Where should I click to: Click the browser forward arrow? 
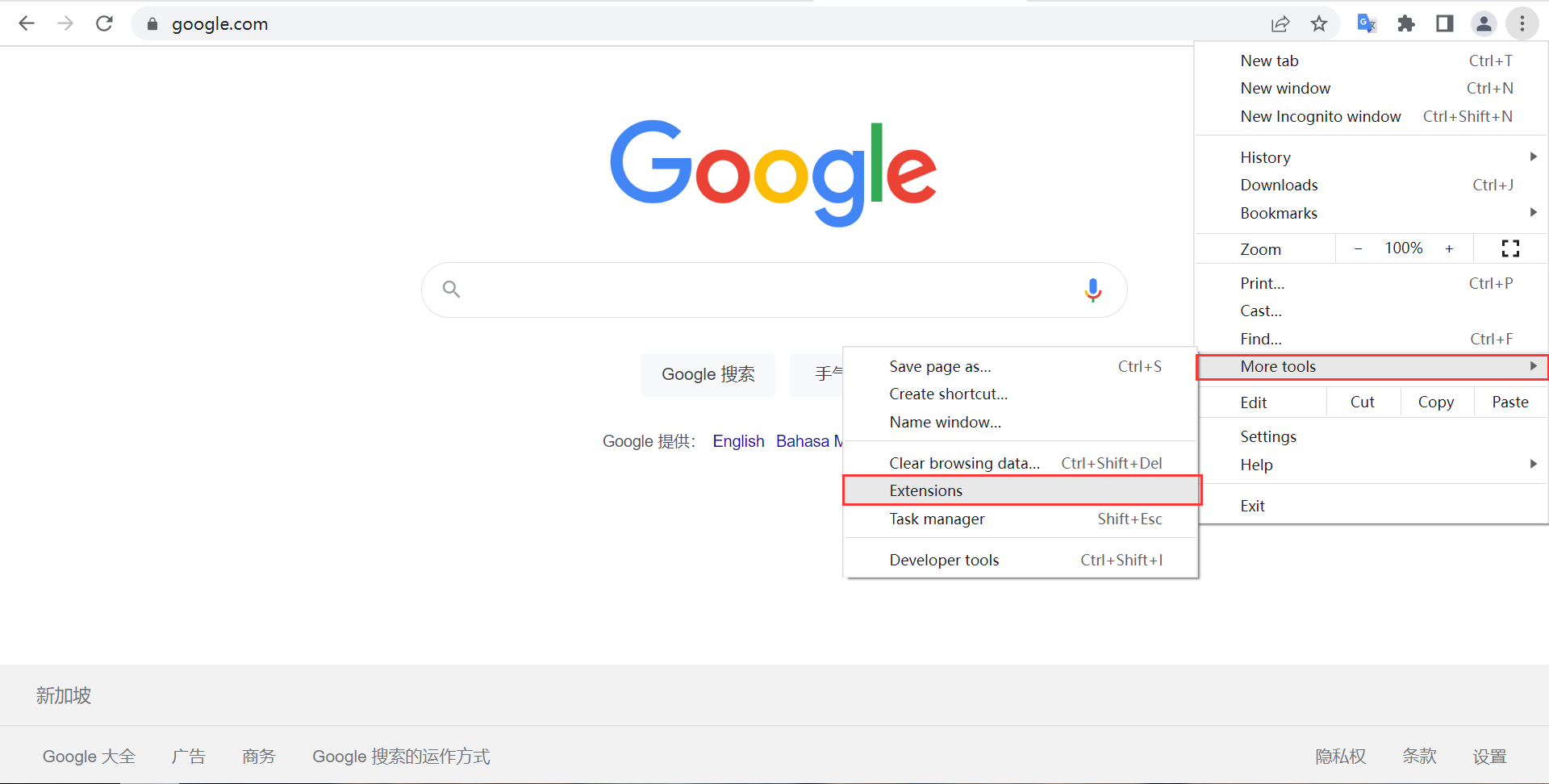65,23
